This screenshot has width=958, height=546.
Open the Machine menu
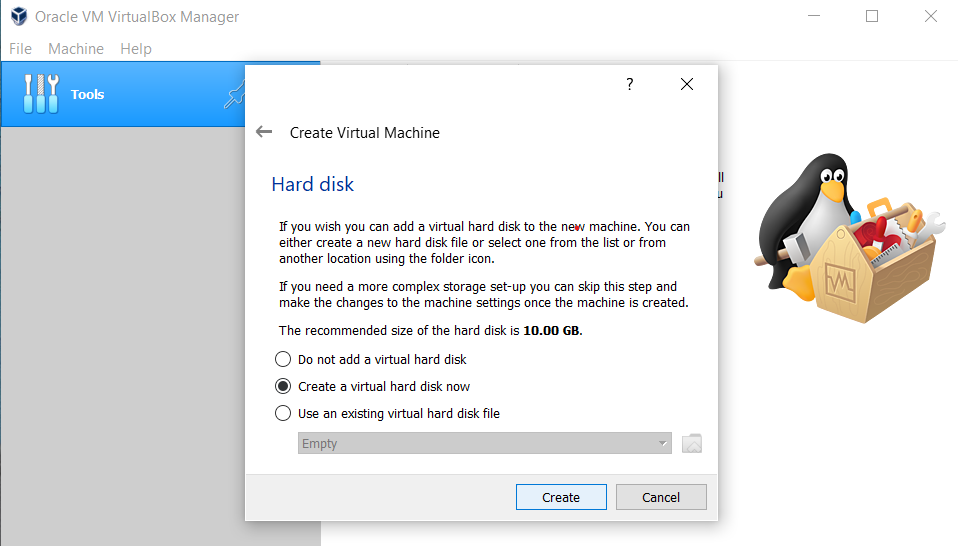click(76, 49)
